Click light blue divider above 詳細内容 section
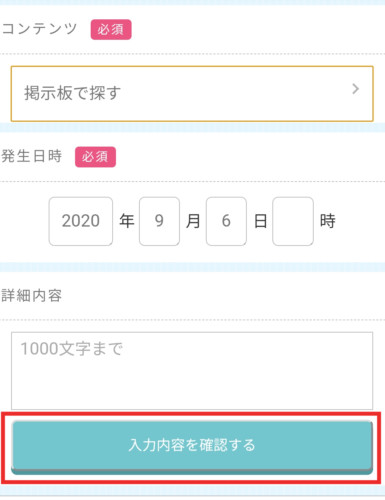The height and width of the screenshot is (500, 385). click(x=192, y=267)
